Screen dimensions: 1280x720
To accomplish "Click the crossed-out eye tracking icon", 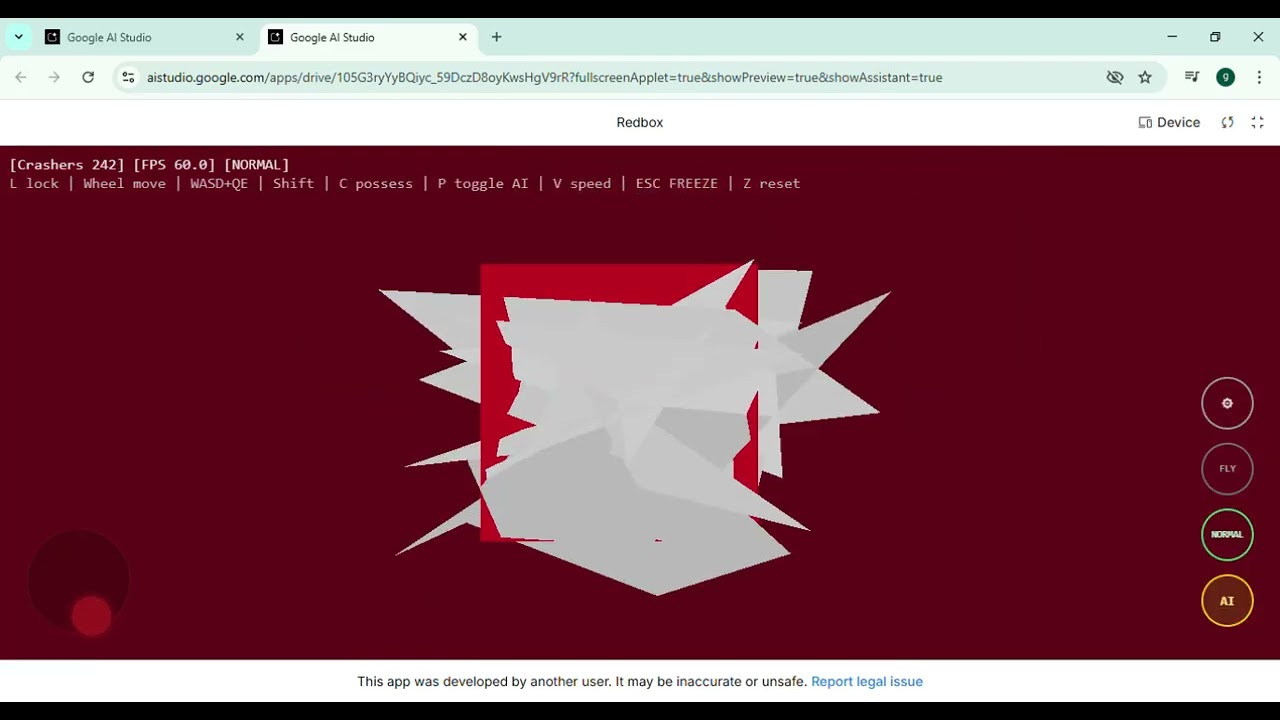I will [1115, 77].
